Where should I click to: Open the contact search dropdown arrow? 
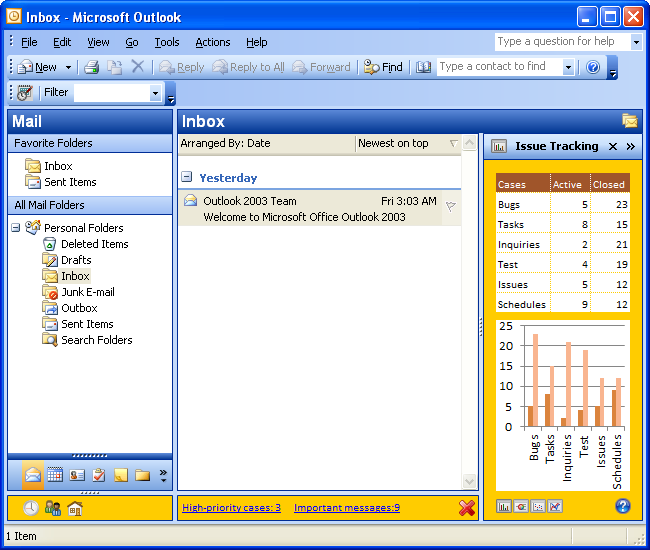click(568, 67)
